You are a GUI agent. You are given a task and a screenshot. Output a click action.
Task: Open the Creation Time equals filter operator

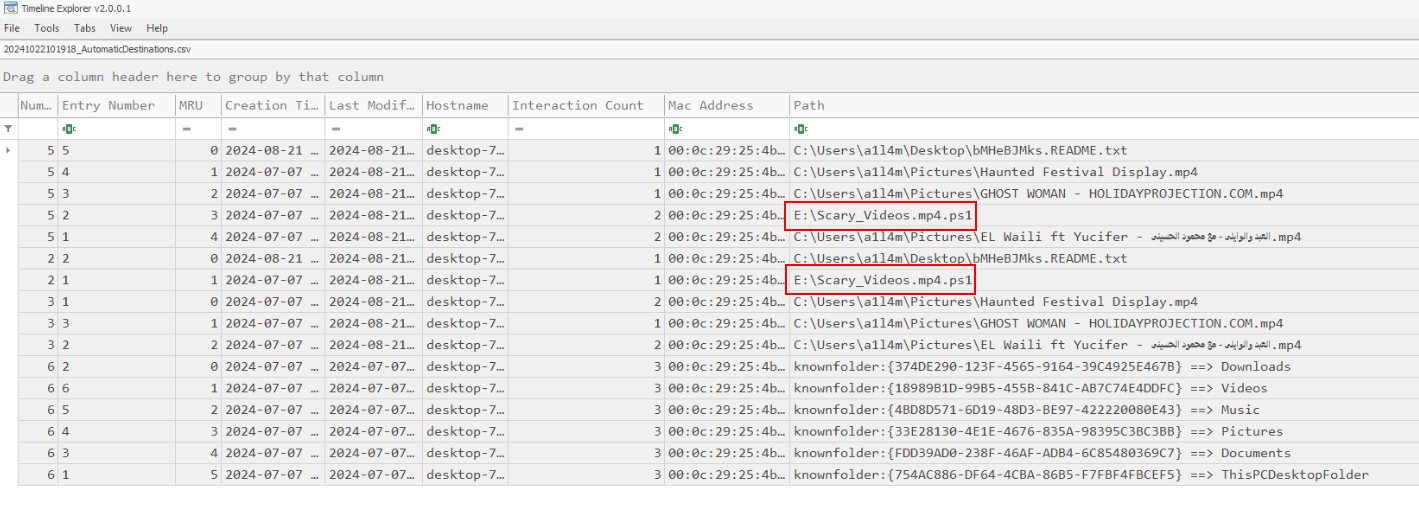(x=232, y=129)
